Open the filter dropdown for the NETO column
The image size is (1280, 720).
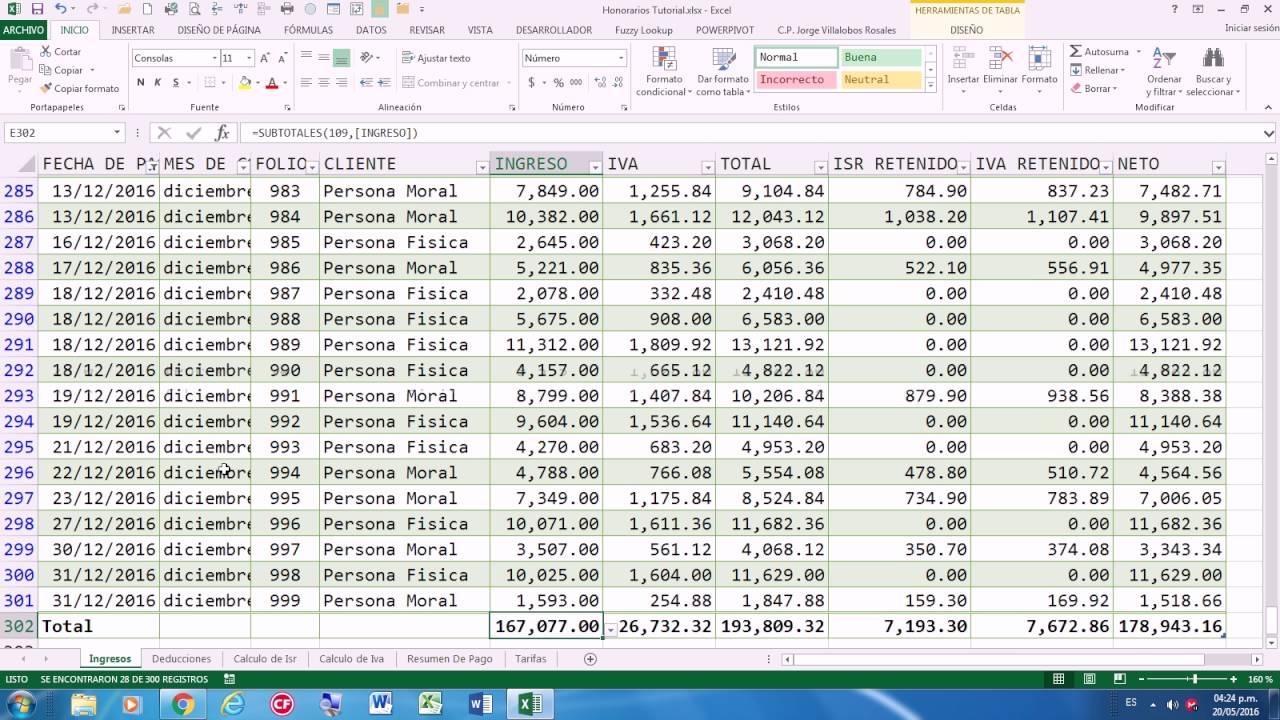tap(1218, 167)
